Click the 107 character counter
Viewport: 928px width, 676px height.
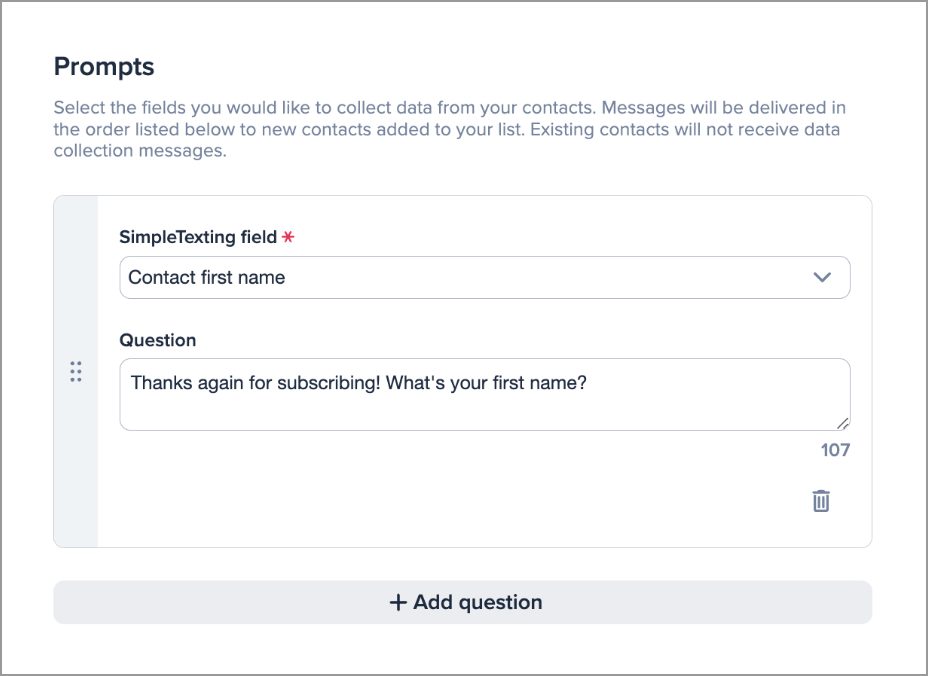[x=837, y=450]
